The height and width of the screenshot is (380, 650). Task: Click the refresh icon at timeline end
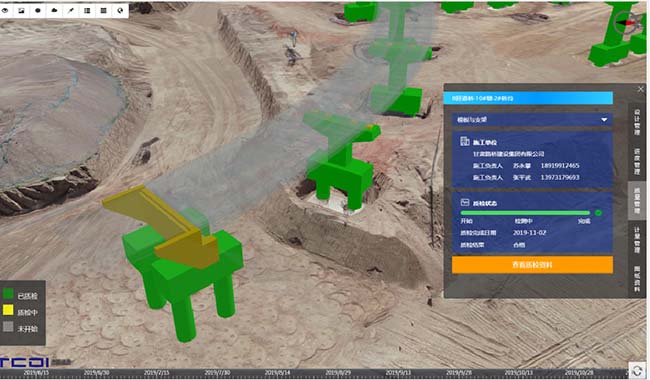pyautogui.click(x=637, y=370)
